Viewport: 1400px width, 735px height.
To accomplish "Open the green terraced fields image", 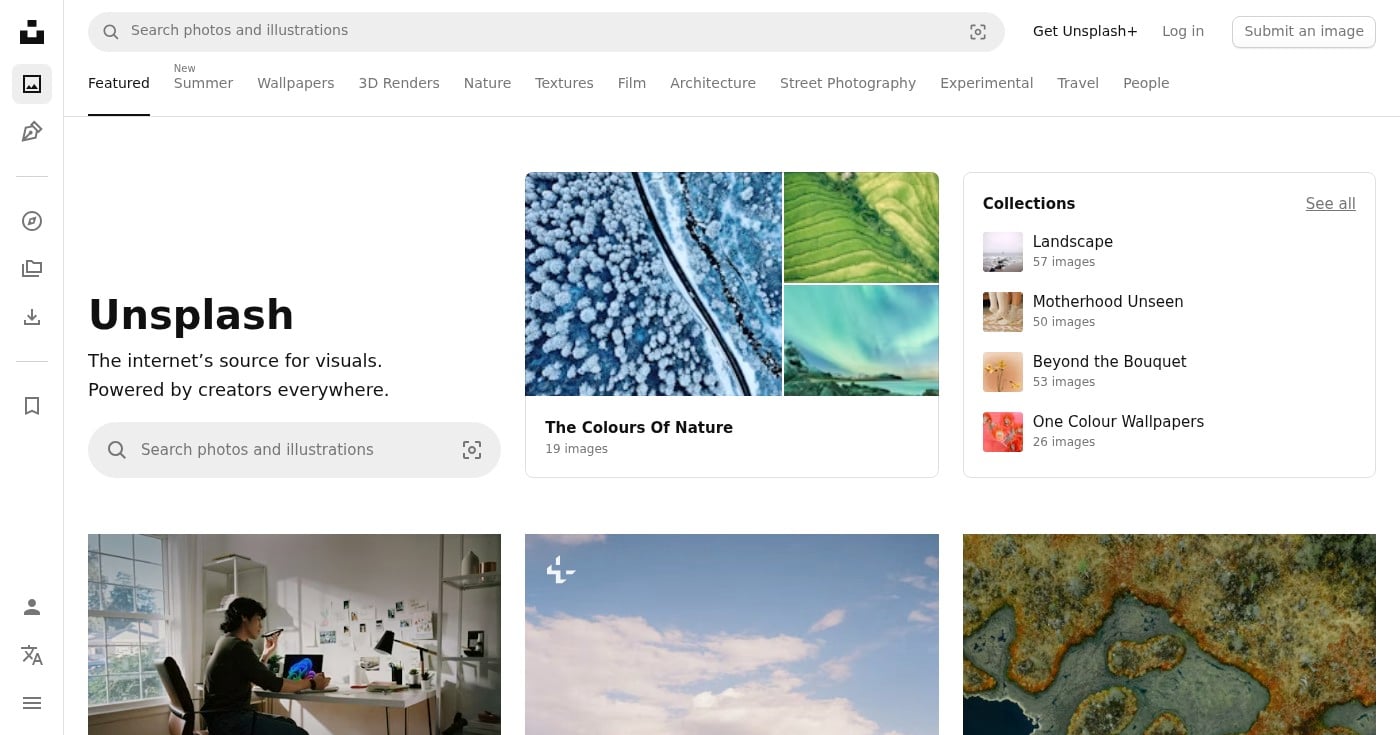I will coord(861,228).
